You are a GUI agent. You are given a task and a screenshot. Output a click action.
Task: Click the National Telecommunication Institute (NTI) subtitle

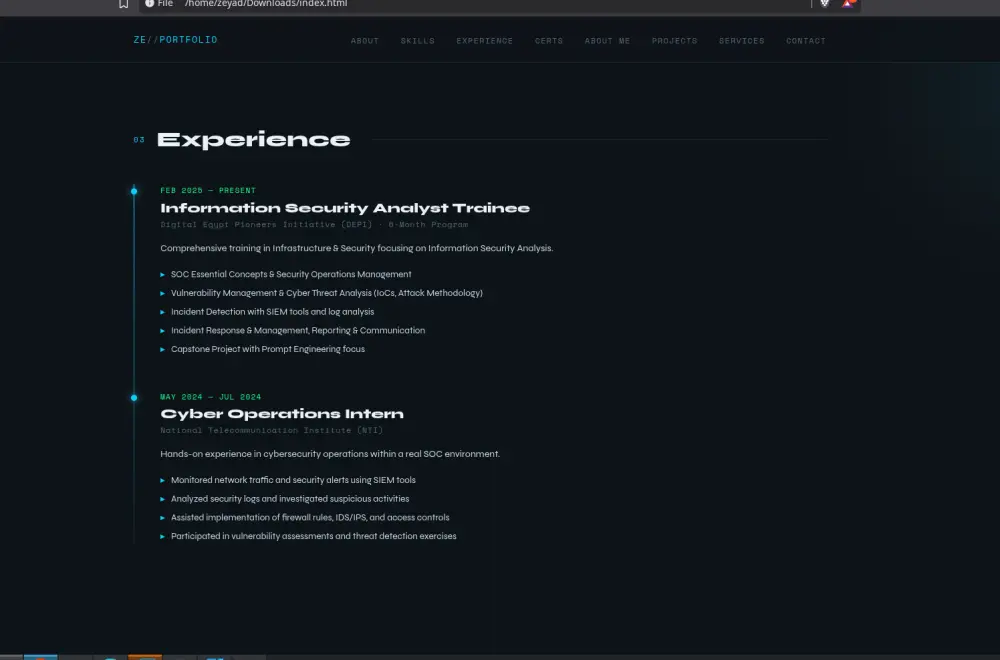[x=272, y=430]
